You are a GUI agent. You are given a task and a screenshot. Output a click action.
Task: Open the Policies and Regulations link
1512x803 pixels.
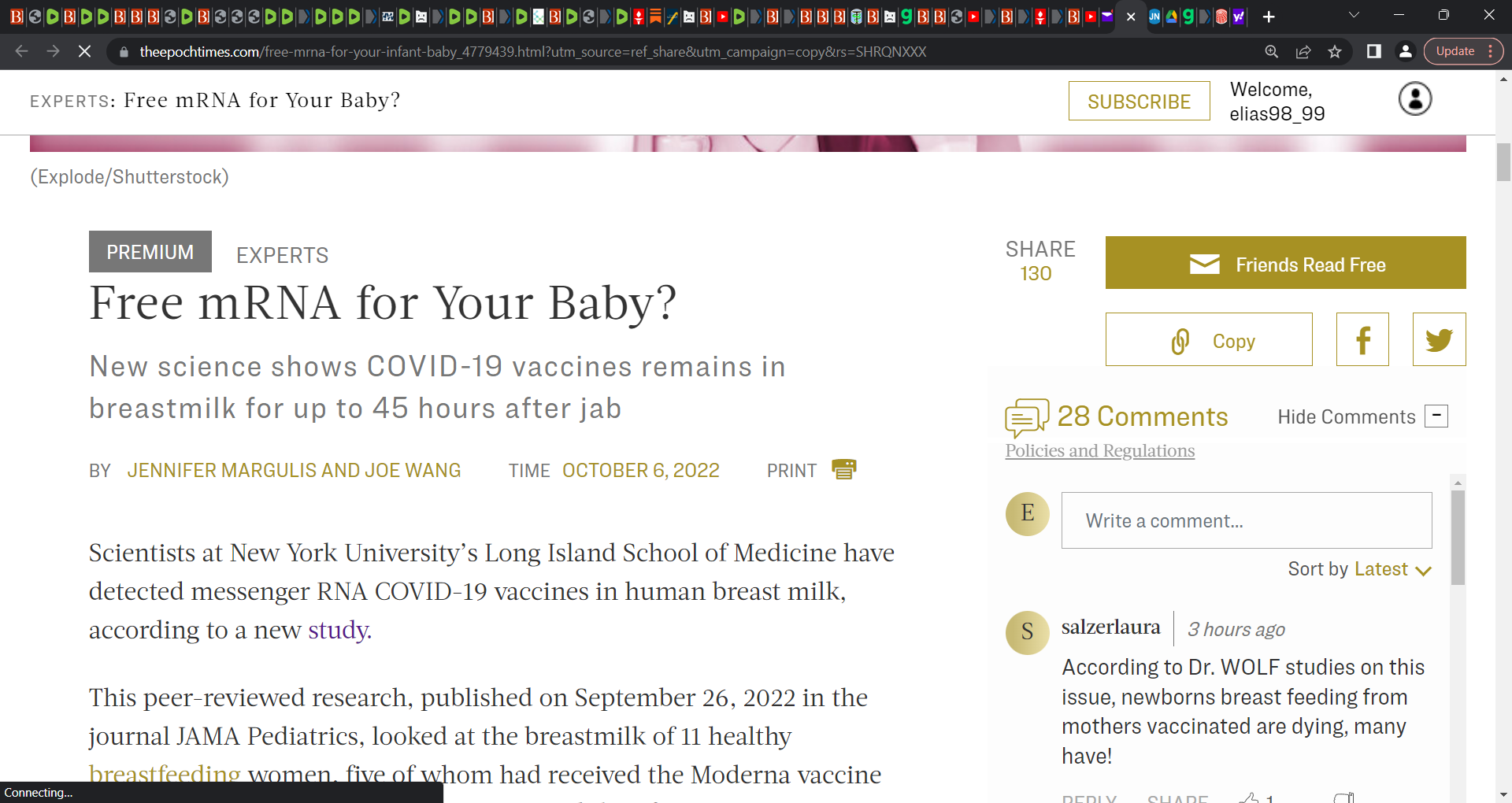[x=1099, y=450]
